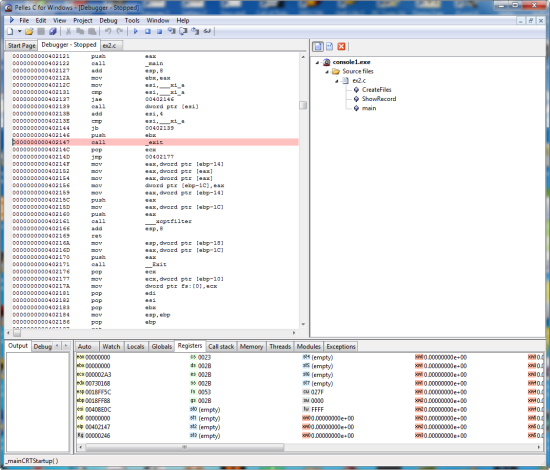
Task: Click the Redo toolbar icon
Action: click(x=120, y=32)
